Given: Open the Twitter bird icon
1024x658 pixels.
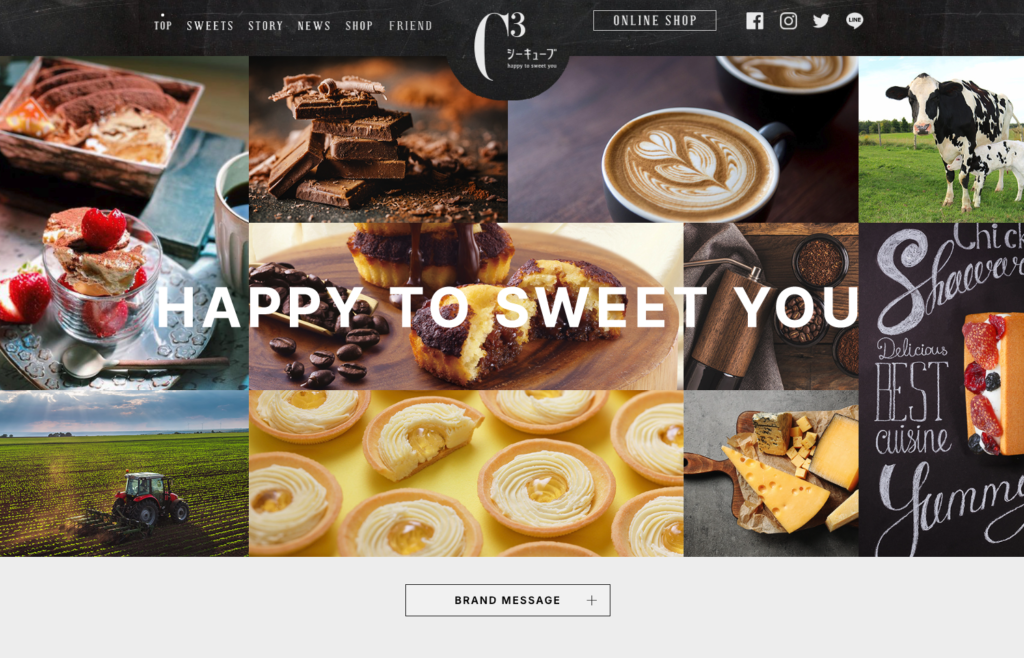Looking at the screenshot, I should (x=821, y=21).
